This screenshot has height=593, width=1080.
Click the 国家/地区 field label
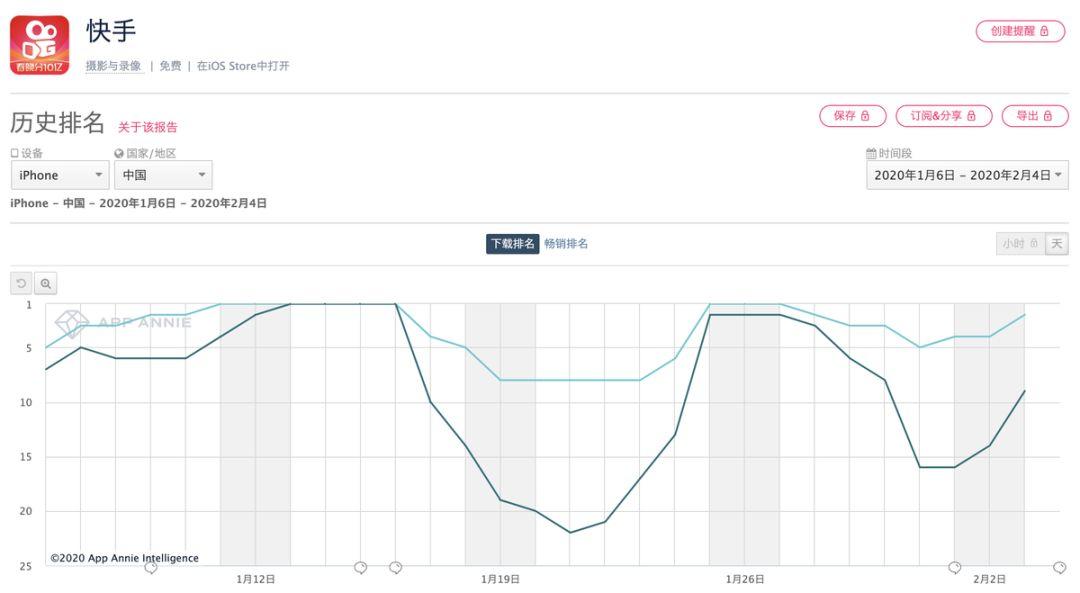tap(151, 153)
